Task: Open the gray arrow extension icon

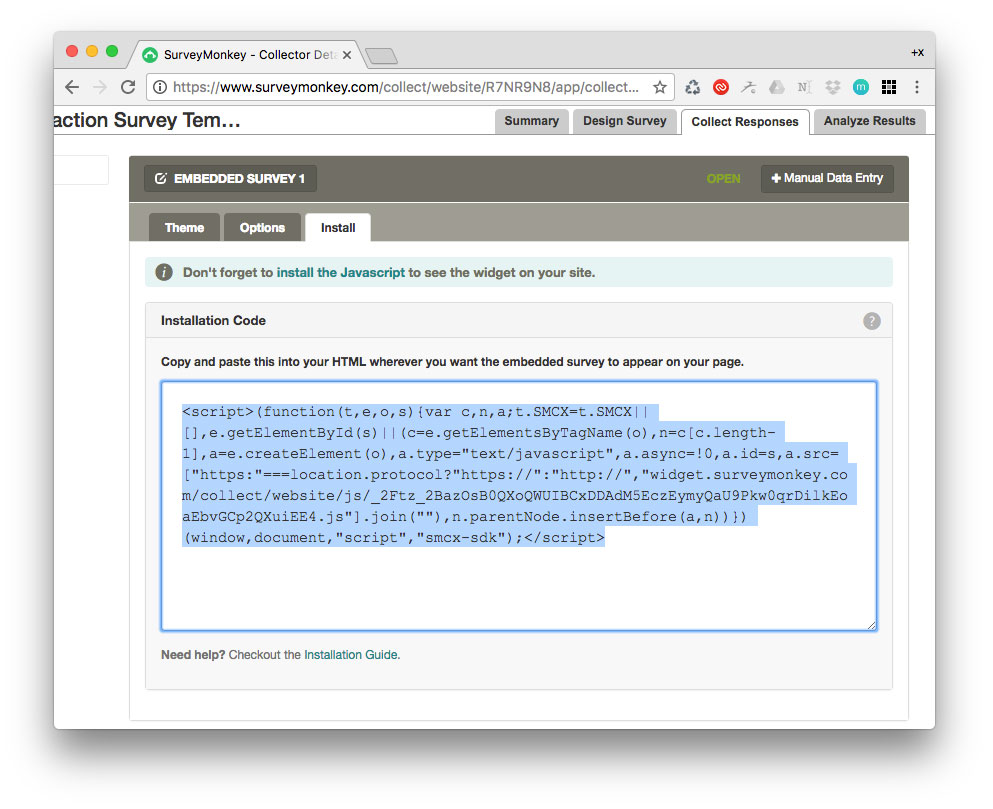Action: [x=749, y=87]
